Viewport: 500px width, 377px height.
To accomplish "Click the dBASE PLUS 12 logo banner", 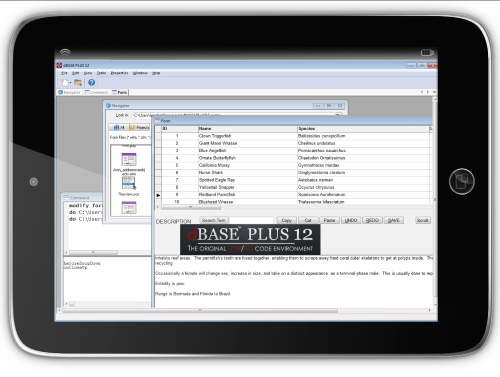I will pos(250,239).
